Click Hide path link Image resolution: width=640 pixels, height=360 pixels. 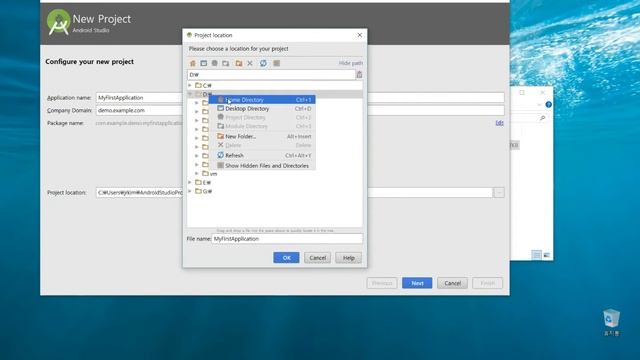351,63
